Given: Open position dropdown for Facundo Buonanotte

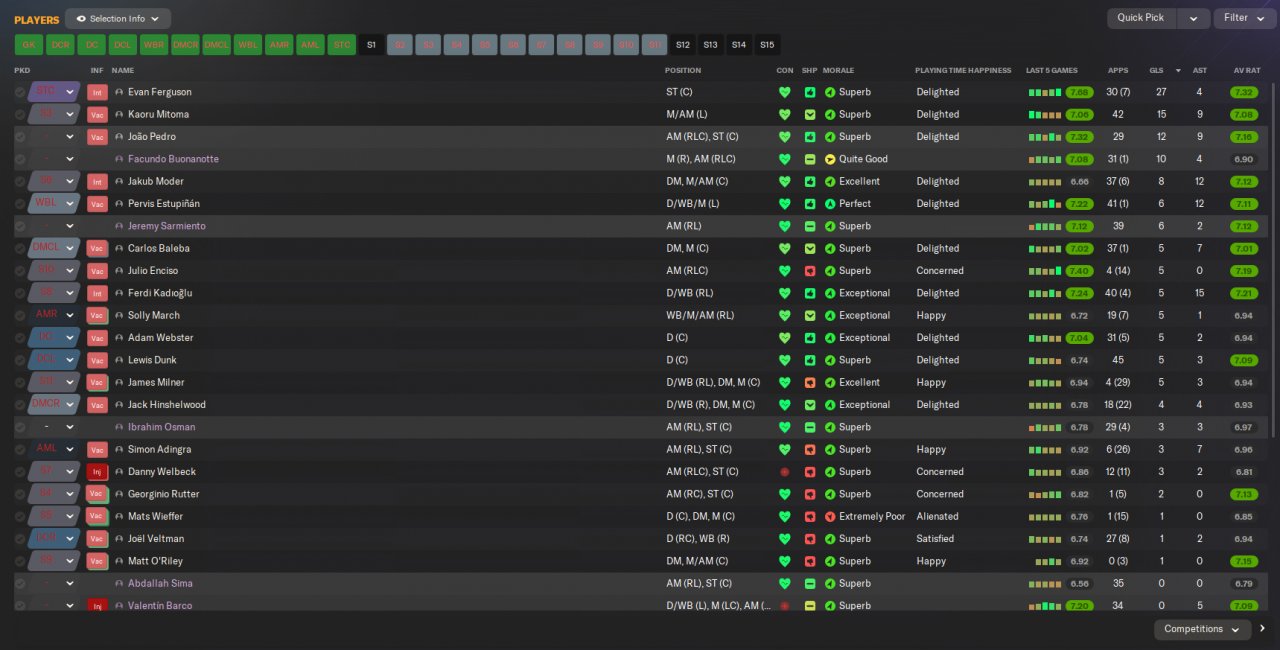Looking at the screenshot, I should [x=54, y=159].
